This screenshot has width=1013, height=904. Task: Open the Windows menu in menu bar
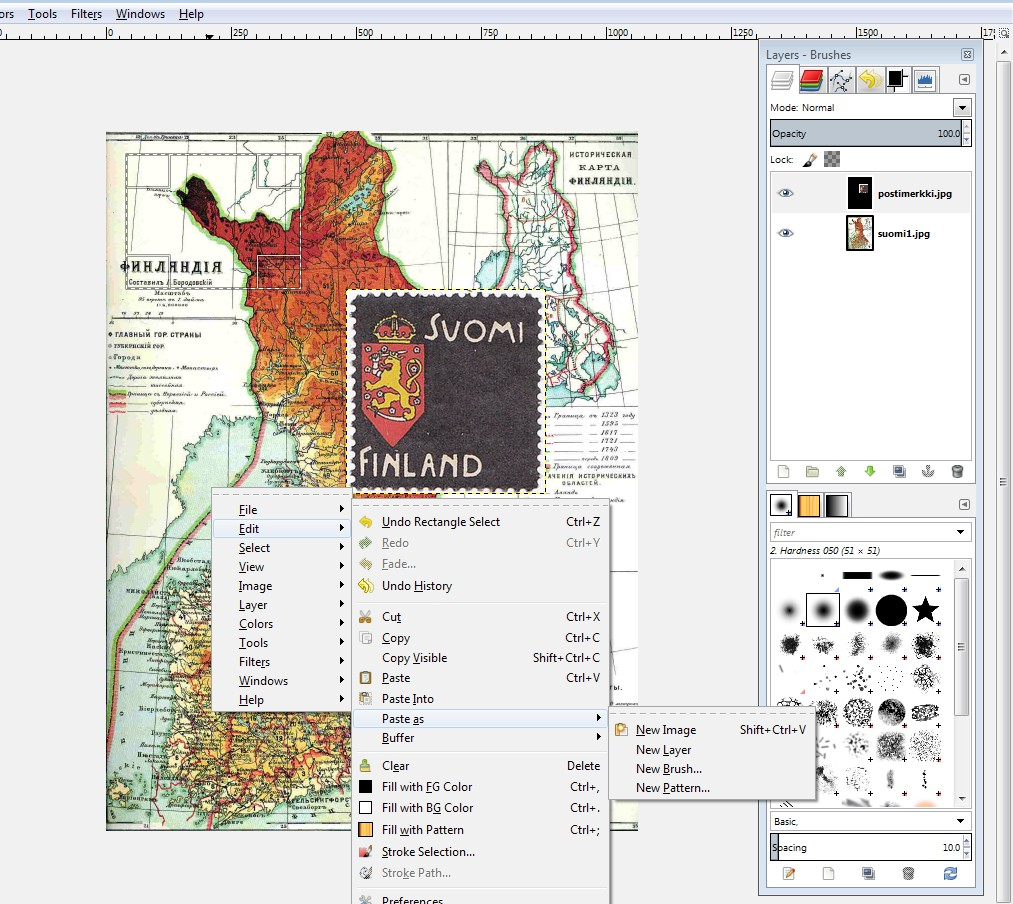point(140,14)
